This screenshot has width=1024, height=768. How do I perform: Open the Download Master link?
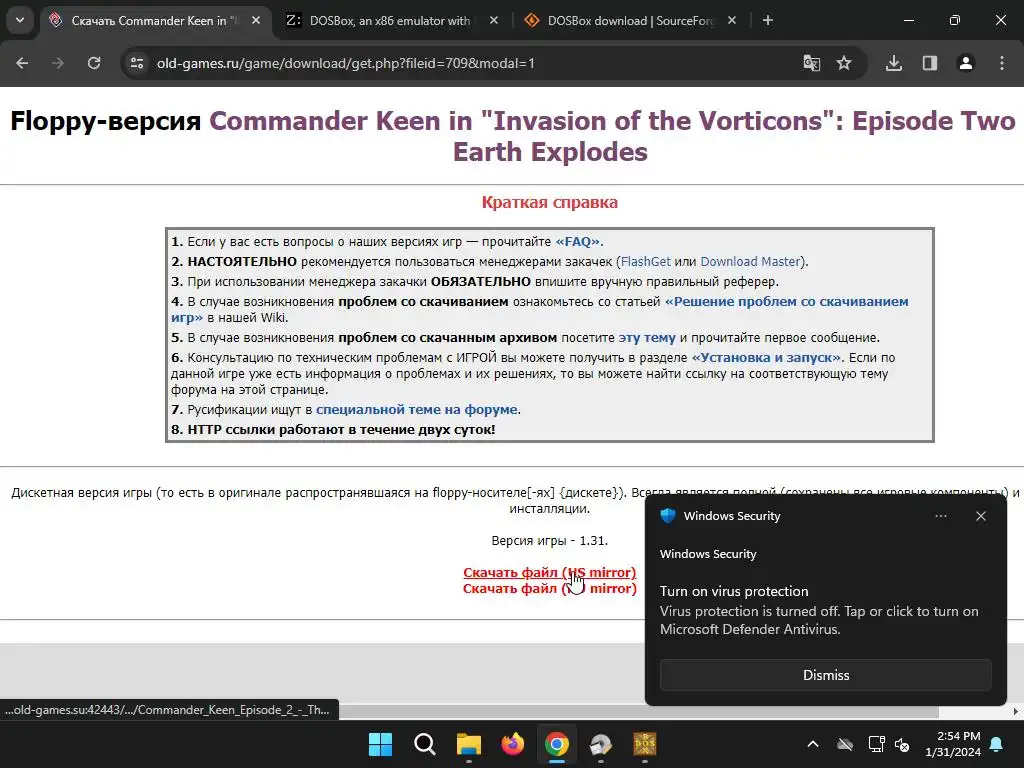point(750,262)
